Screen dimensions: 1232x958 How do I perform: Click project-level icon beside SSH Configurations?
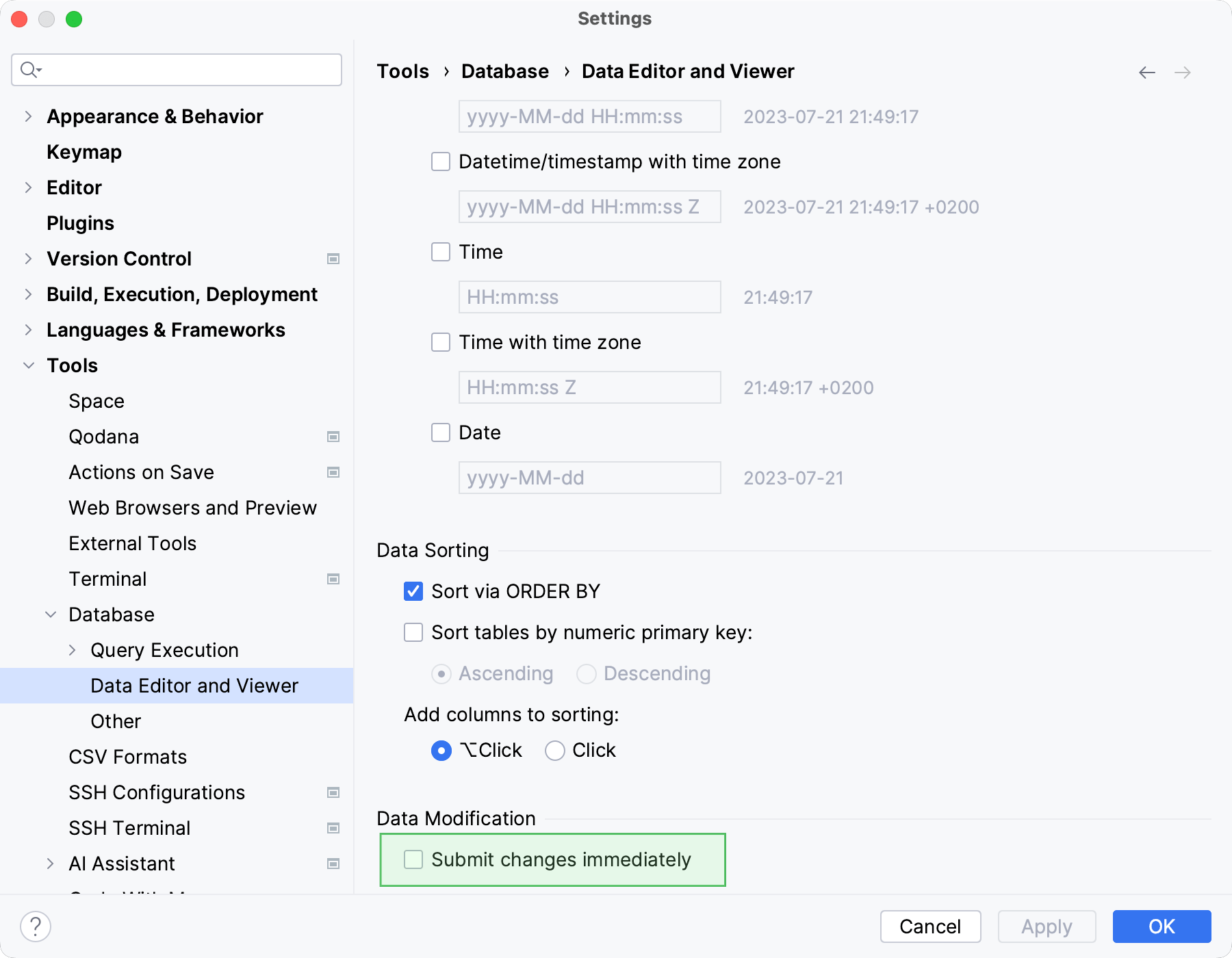tap(333, 792)
